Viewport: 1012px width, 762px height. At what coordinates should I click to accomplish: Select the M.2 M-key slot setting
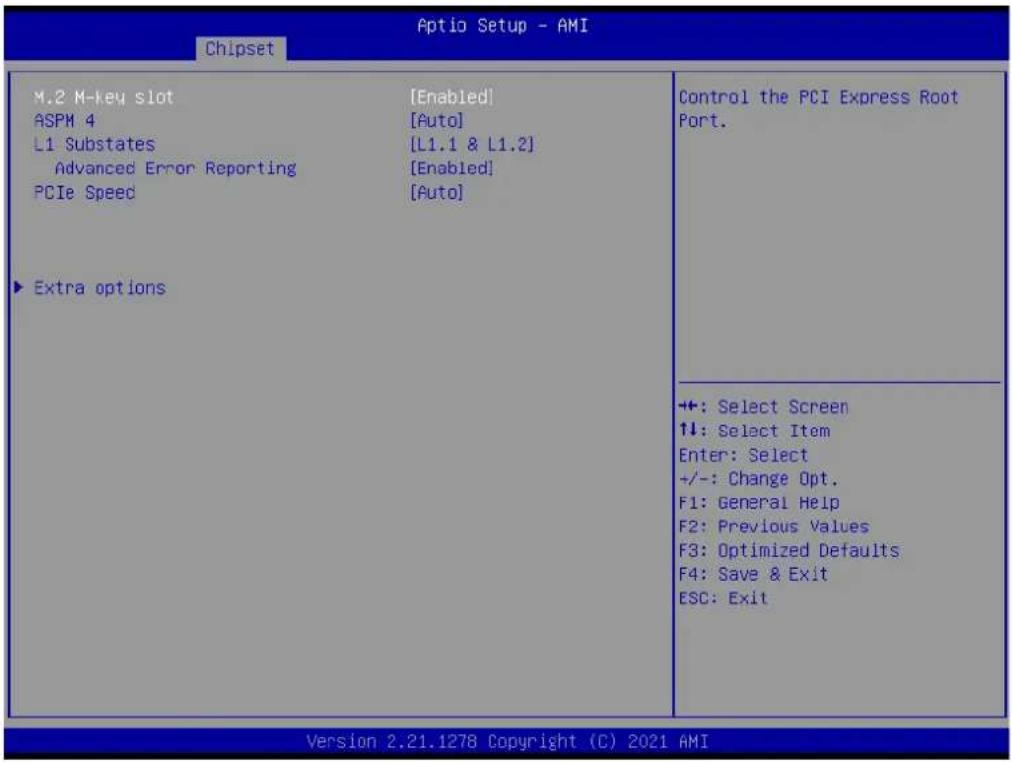click(x=104, y=97)
